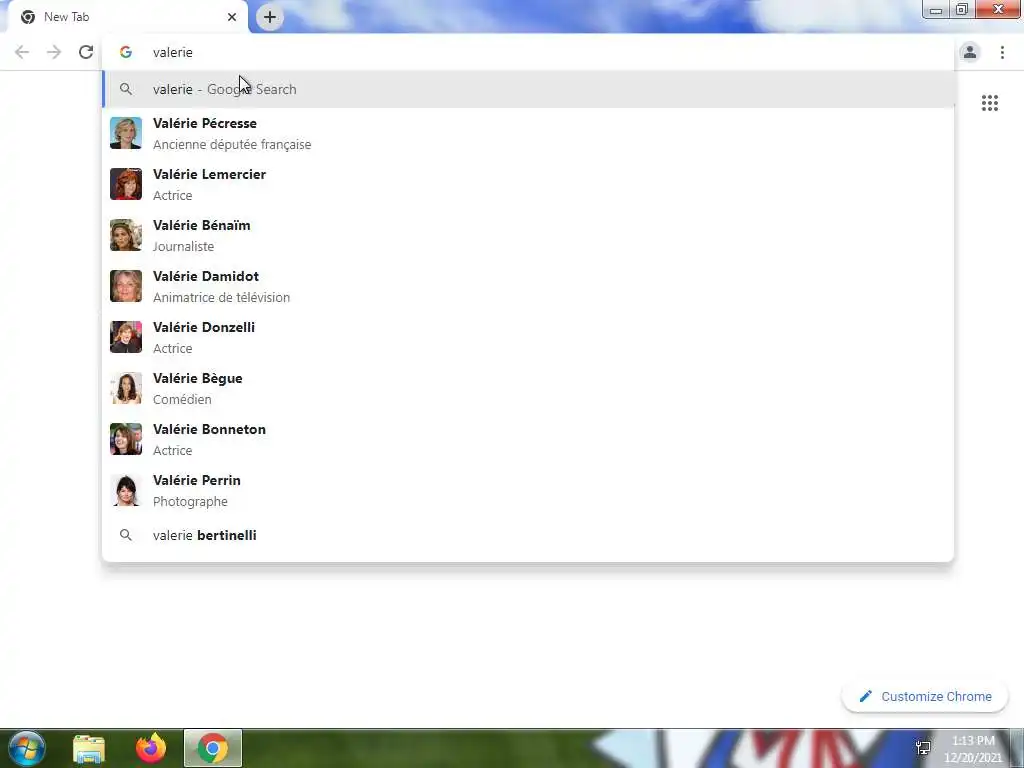Select Valérie Donzelli suggestion

(529, 337)
